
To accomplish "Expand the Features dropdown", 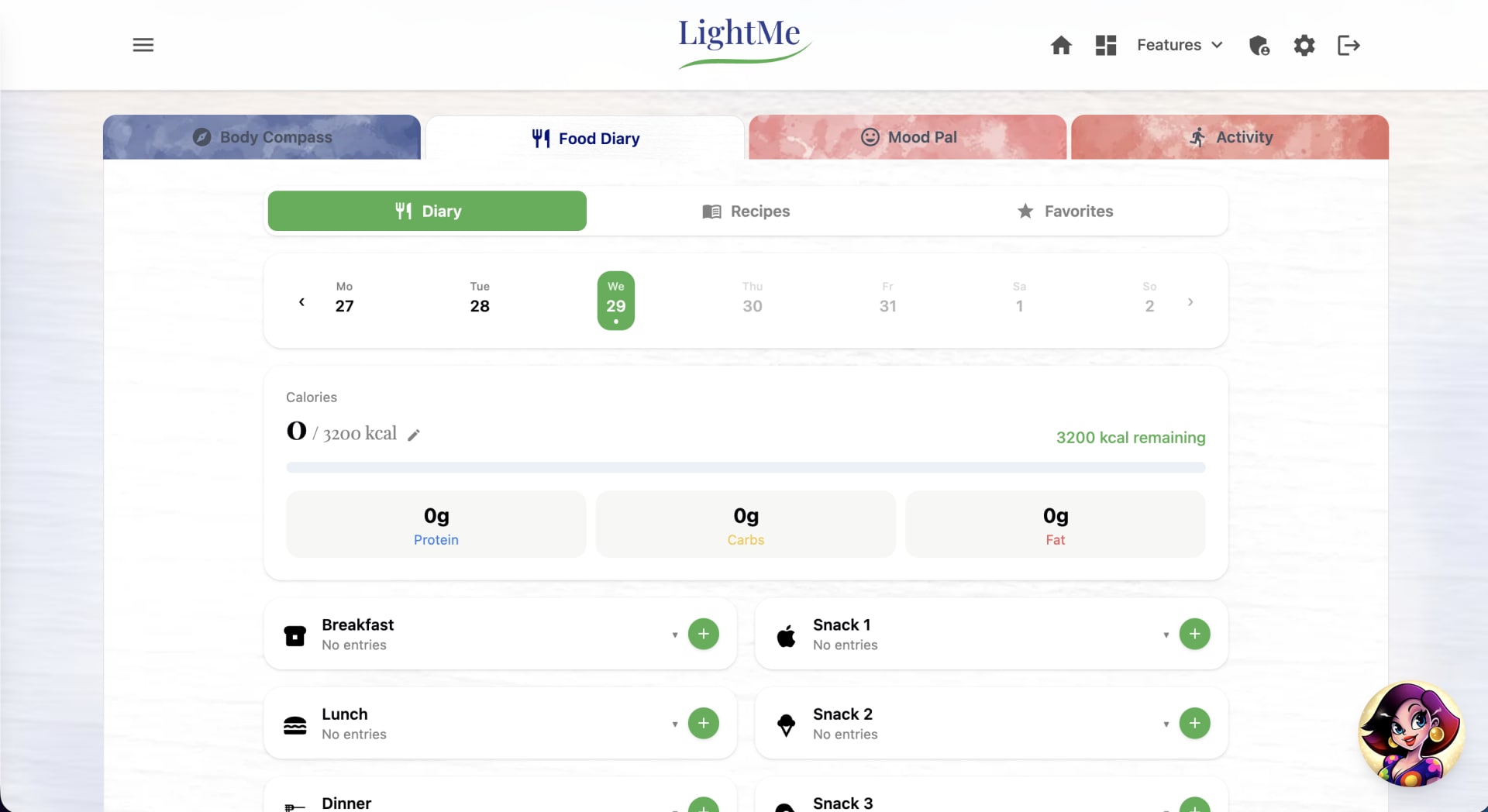I will (1180, 45).
